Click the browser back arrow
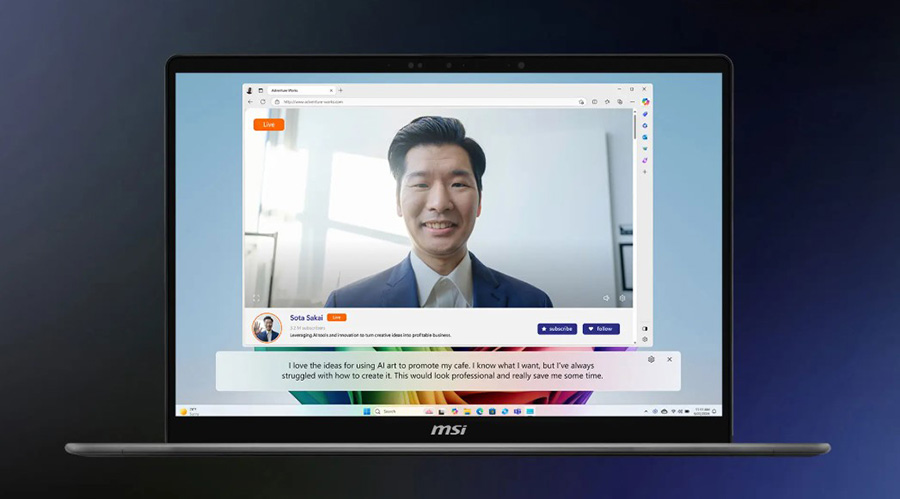The height and width of the screenshot is (499, 900). click(x=250, y=101)
